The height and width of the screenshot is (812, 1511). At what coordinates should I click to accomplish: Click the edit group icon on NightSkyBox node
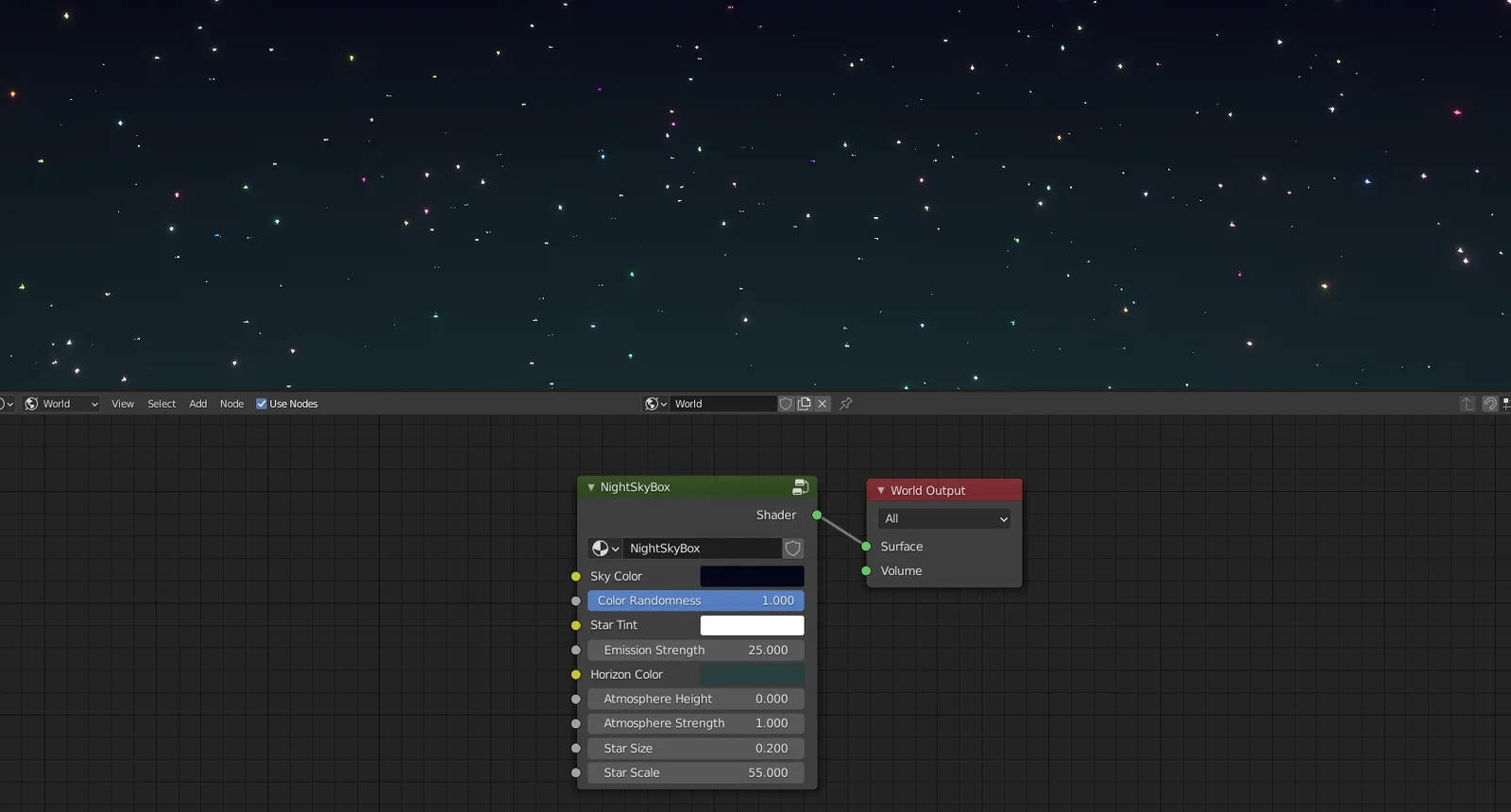coord(800,487)
